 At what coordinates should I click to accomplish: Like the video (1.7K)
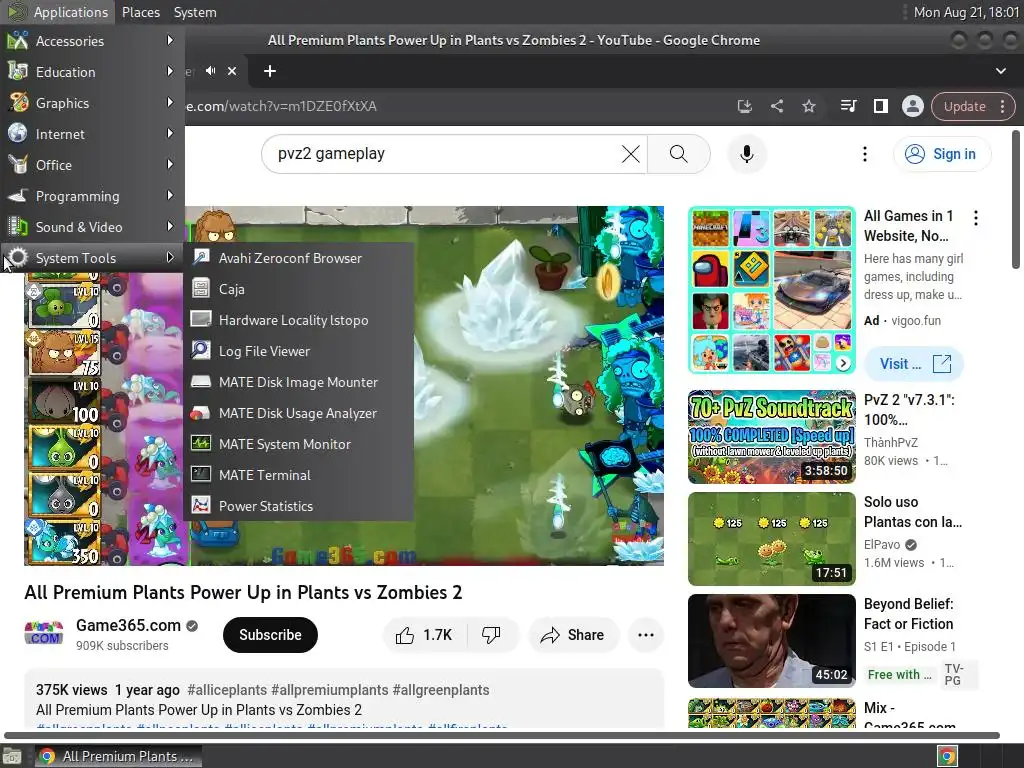(x=425, y=635)
